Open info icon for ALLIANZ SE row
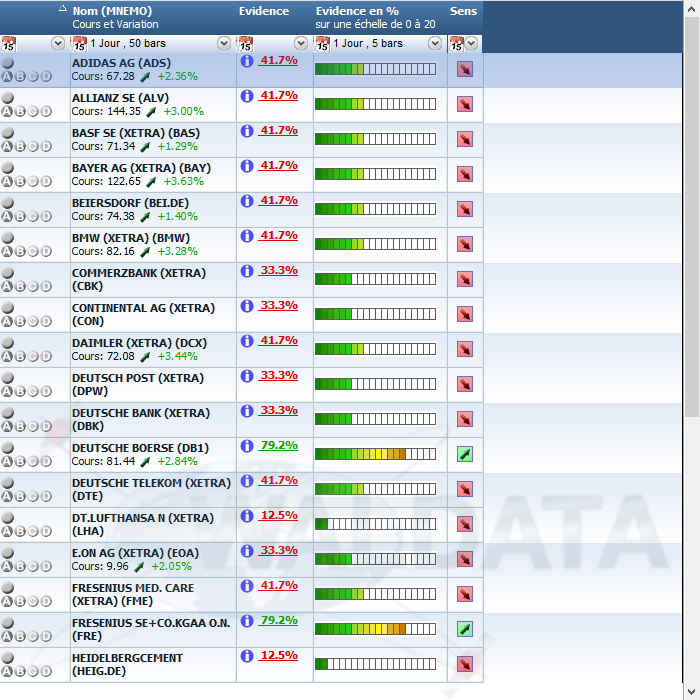Screen dimensions: 700x700 coord(247,96)
